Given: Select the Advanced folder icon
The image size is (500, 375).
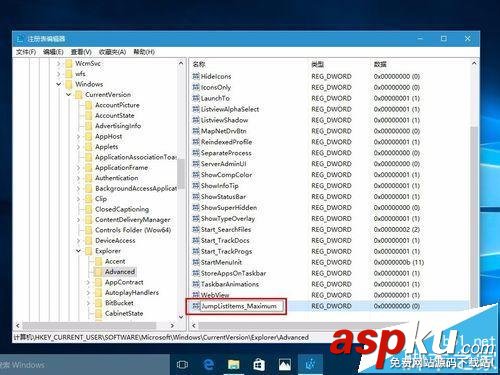Looking at the screenshot, I should click(x=98, y=272).
